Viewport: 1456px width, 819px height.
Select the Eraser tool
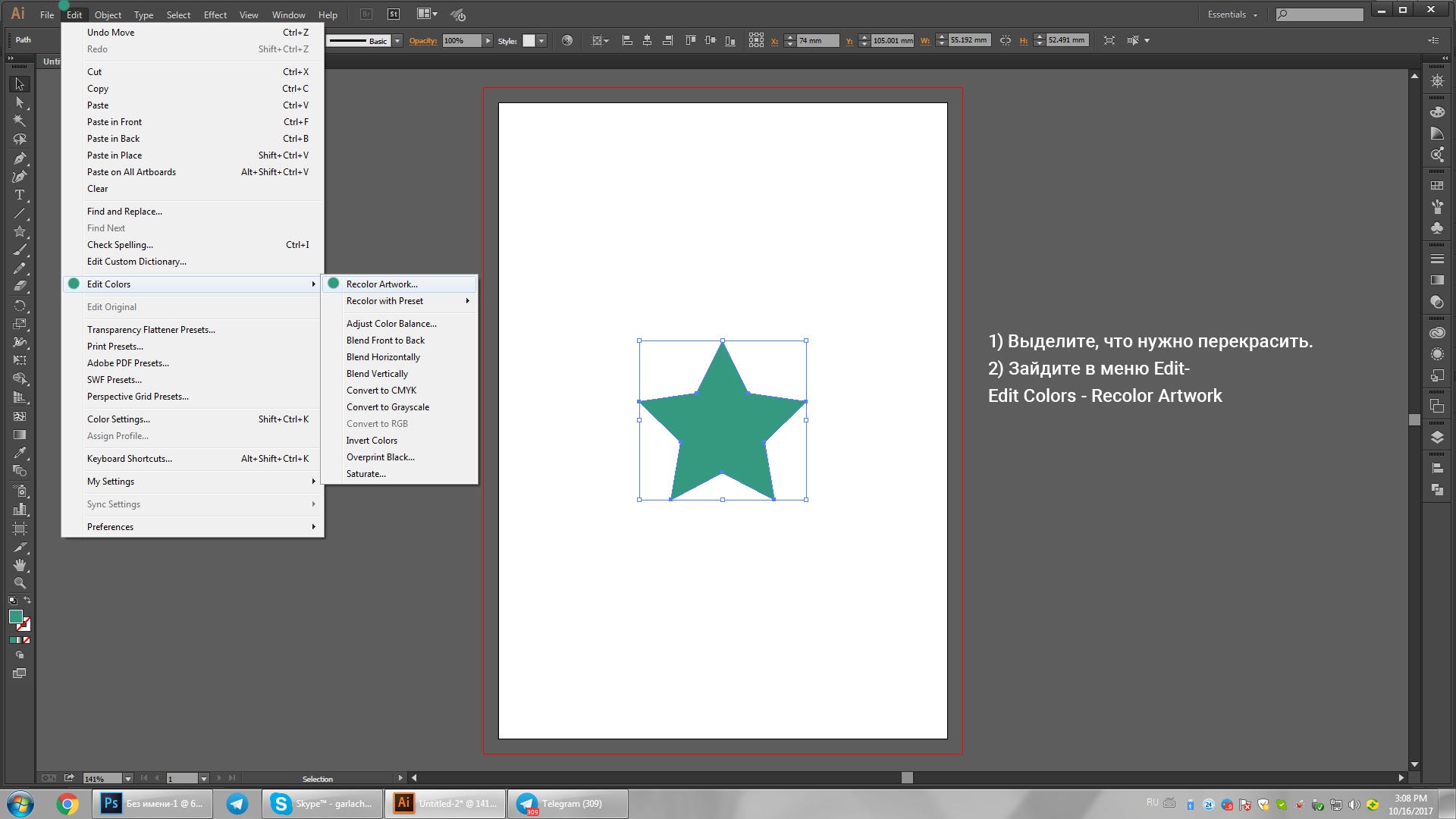pyautogui.click(x=20, y=287)
